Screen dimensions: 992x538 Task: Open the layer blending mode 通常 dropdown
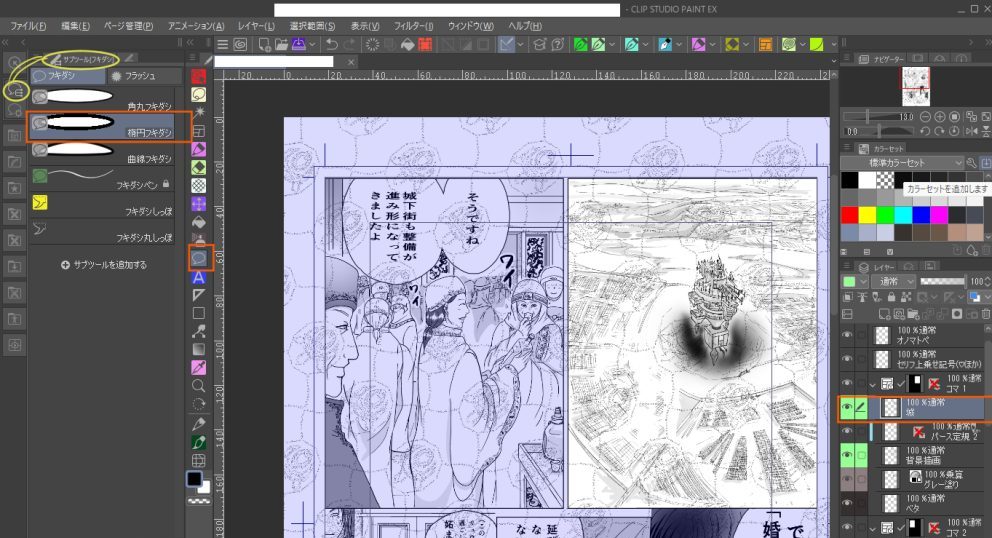coord(893,281)
